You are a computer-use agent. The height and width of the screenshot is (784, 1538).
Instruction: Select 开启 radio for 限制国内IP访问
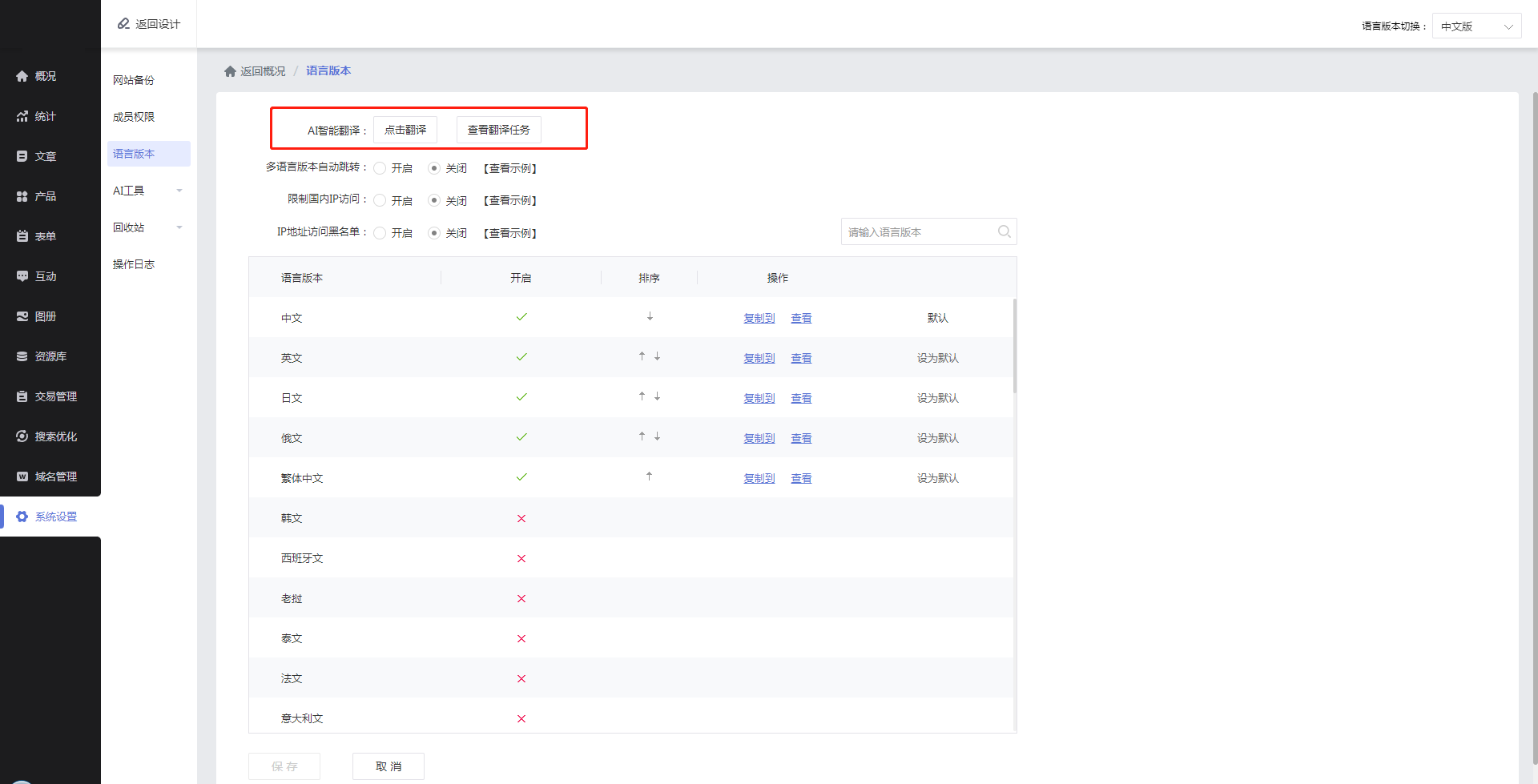pos(380,200)
